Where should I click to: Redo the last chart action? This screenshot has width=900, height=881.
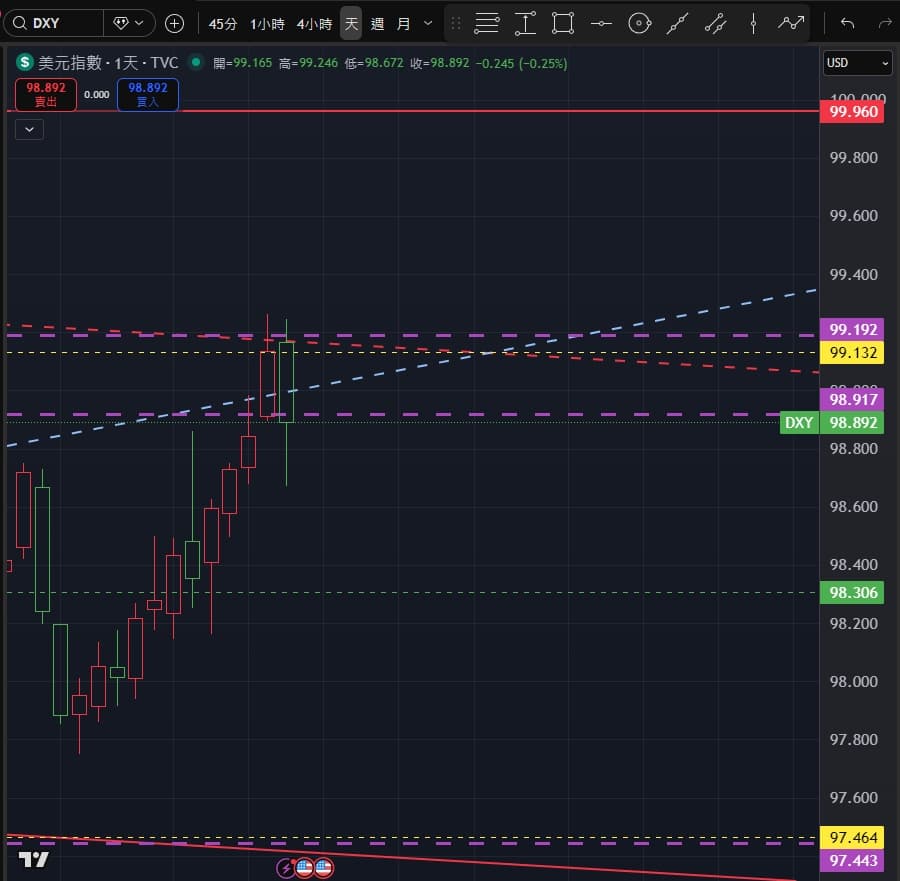(886, 24)
